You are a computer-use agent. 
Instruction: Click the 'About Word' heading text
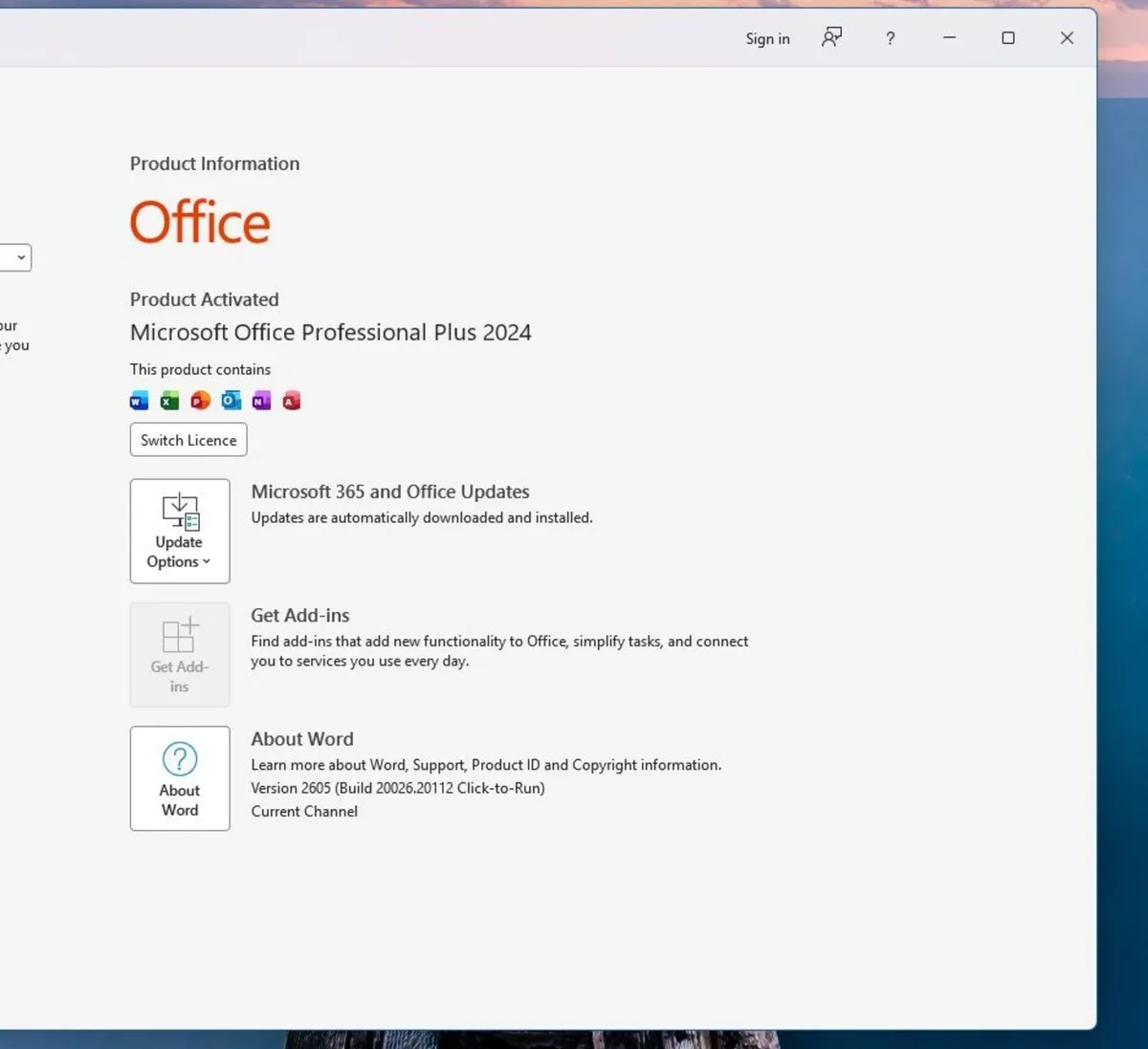pyautogui.click(x=302, y=739)
